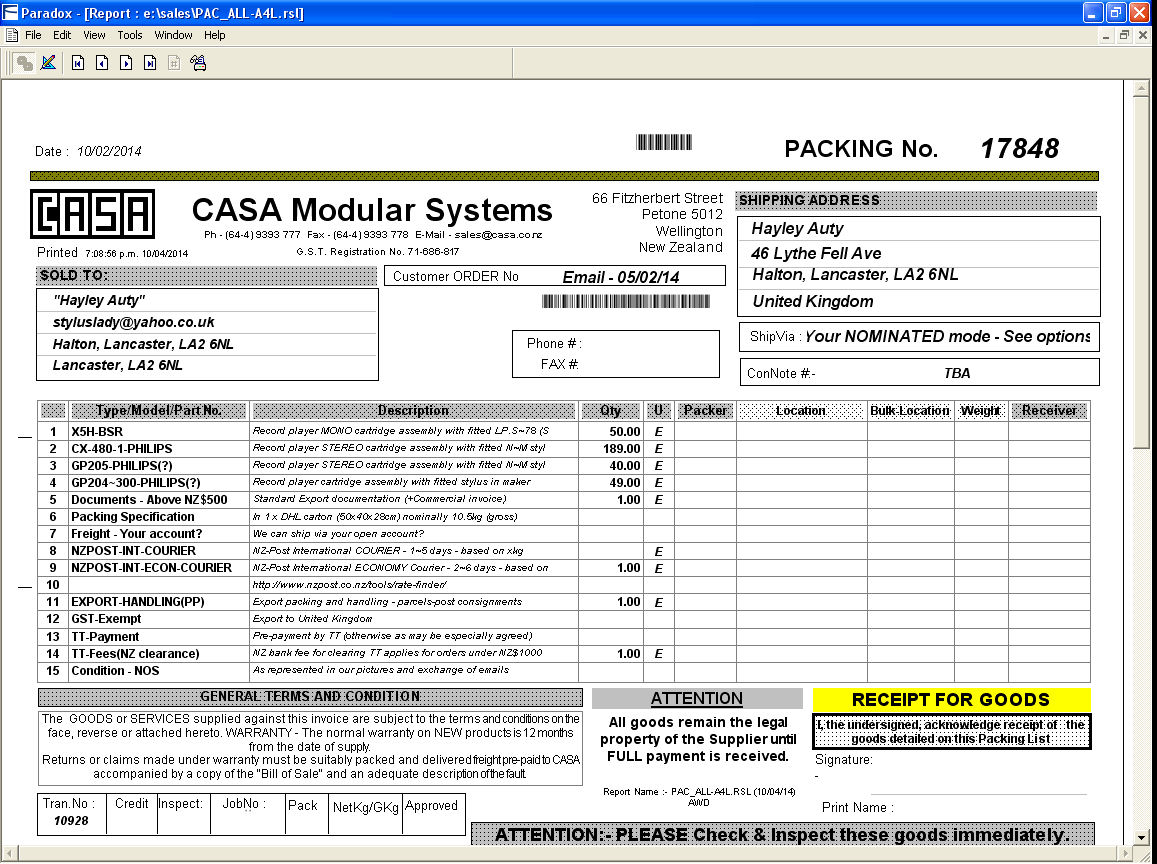This screenshot has height=864, width=1157.
Task: Click the CASA logo
Action: 92,214
